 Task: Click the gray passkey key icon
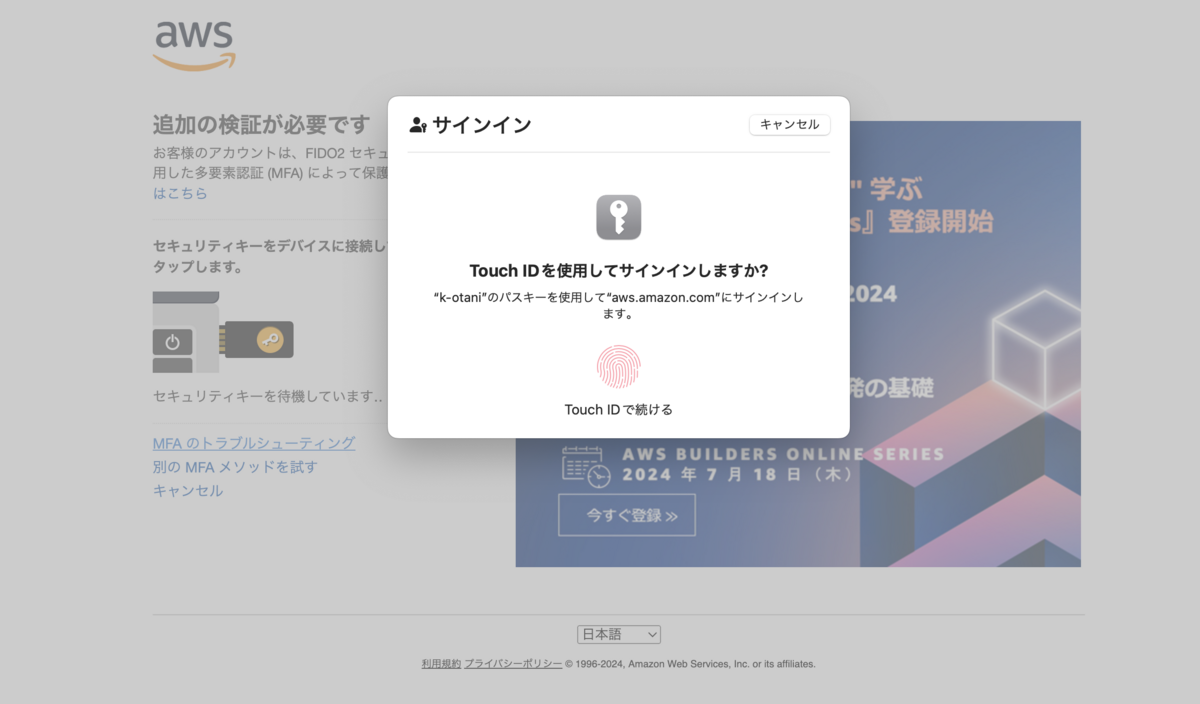pos(618,217)
